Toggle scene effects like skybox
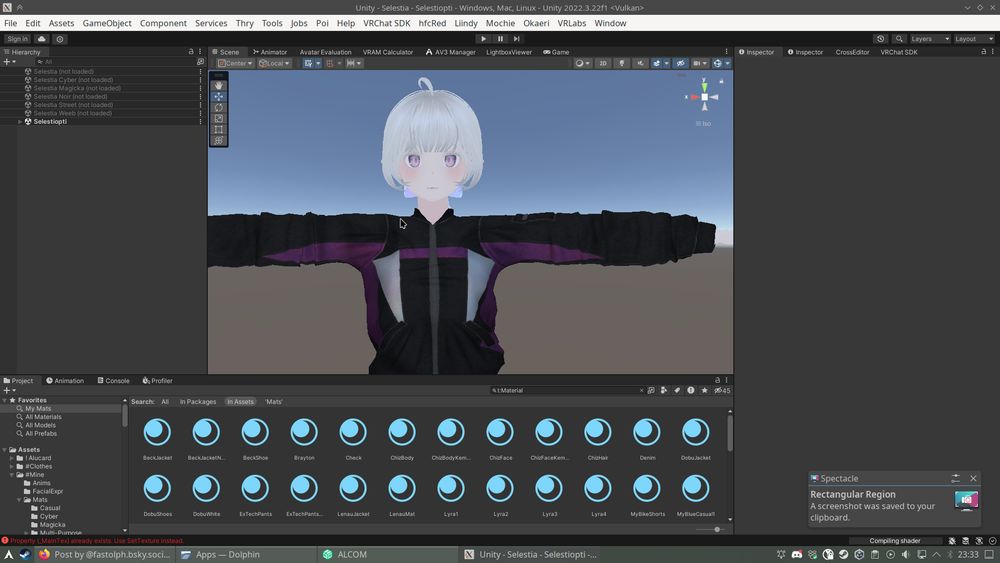The image size is (1000, 563). tap(656, 63)
